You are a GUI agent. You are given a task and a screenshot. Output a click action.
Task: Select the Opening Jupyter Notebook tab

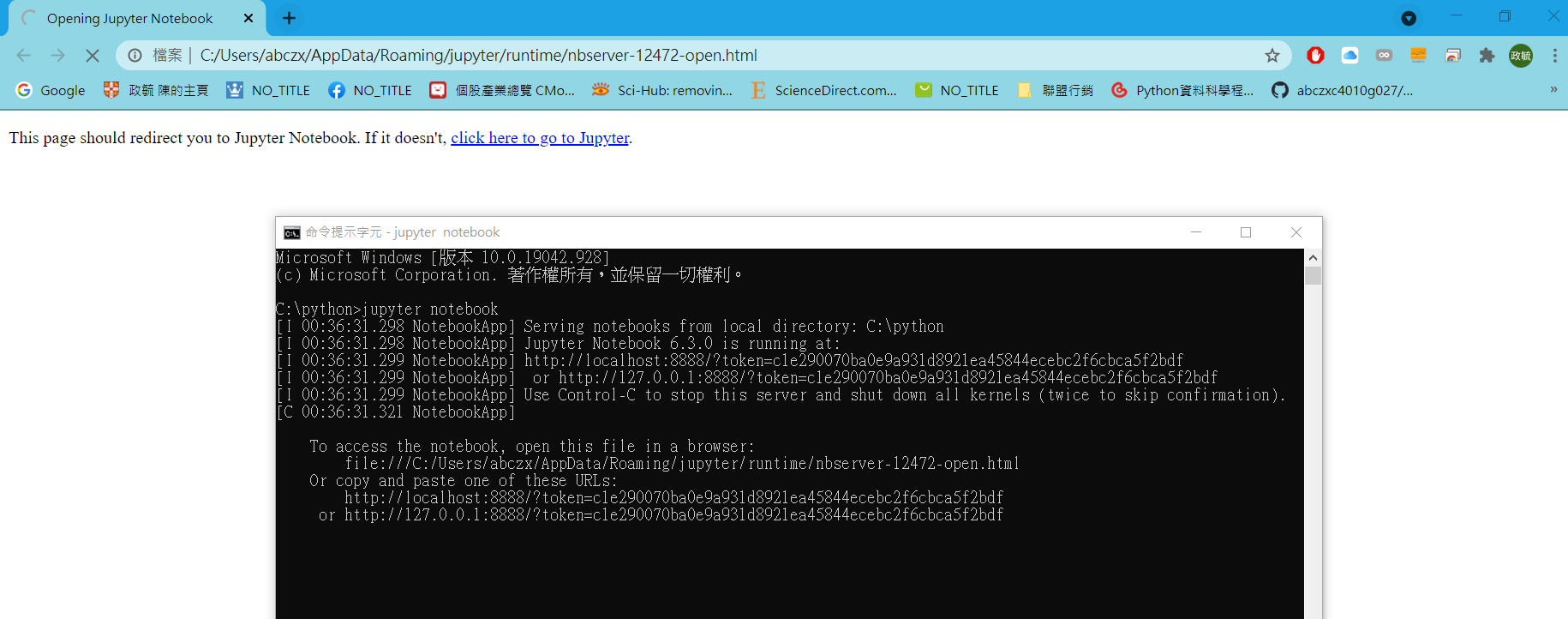(x=137, y=18)
